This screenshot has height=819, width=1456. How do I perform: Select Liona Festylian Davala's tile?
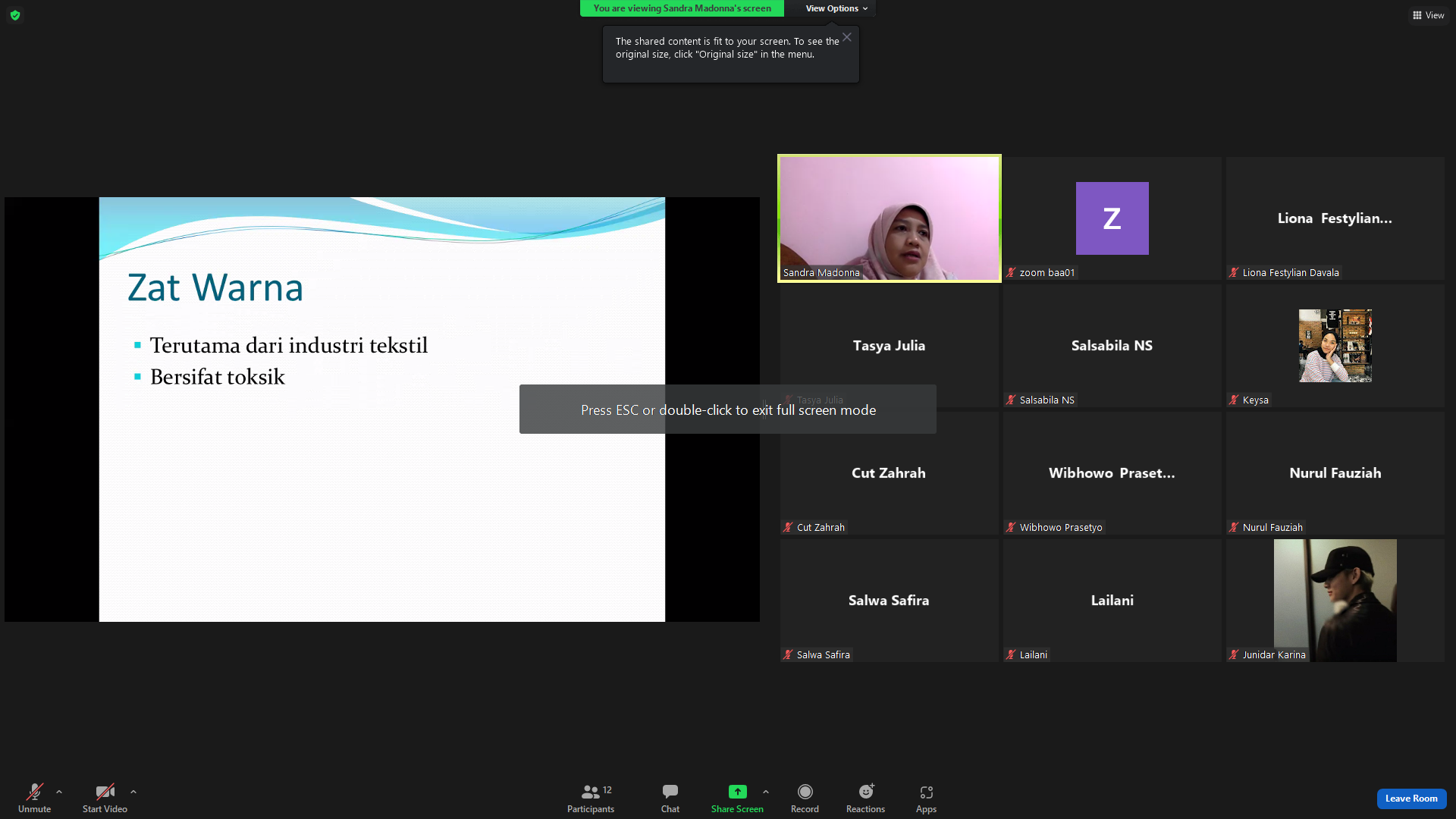pos(1335,218)
